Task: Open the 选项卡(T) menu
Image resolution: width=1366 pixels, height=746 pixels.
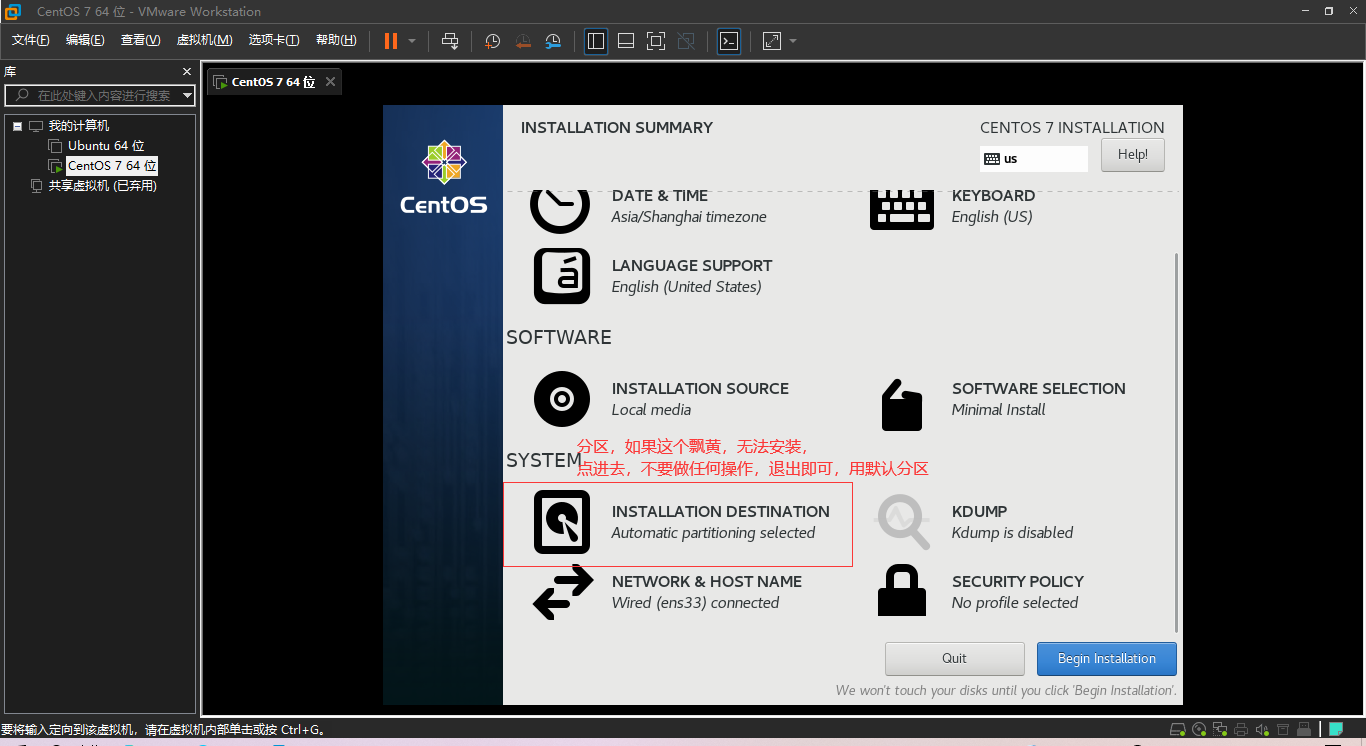Action: 274,40
